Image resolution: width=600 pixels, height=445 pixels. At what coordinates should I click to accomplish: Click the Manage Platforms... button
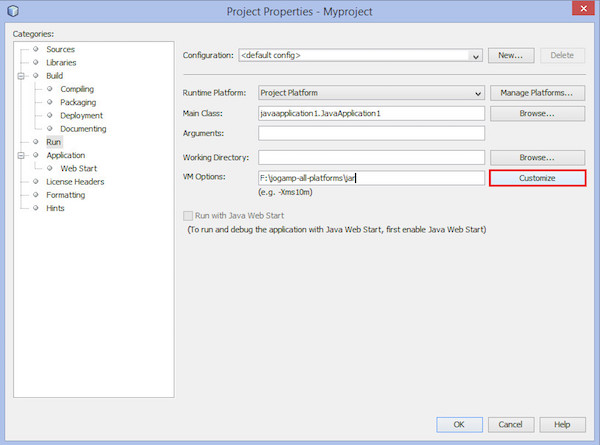537,93
